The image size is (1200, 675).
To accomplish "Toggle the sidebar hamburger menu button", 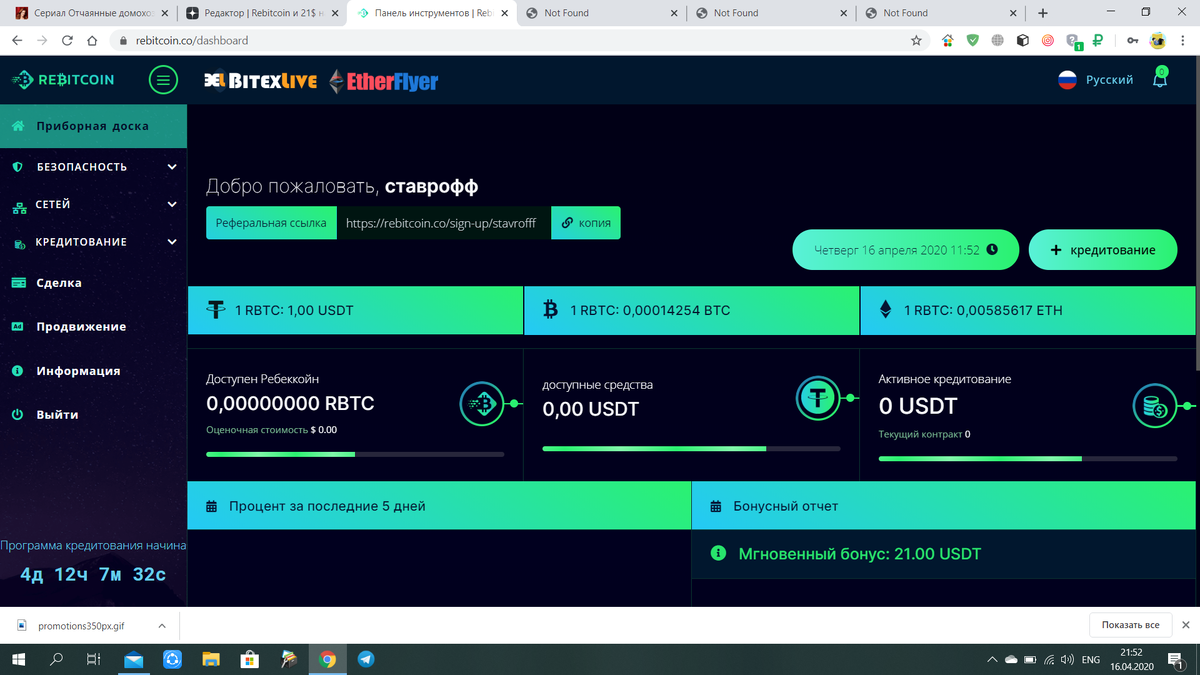I will click(163, 80).
